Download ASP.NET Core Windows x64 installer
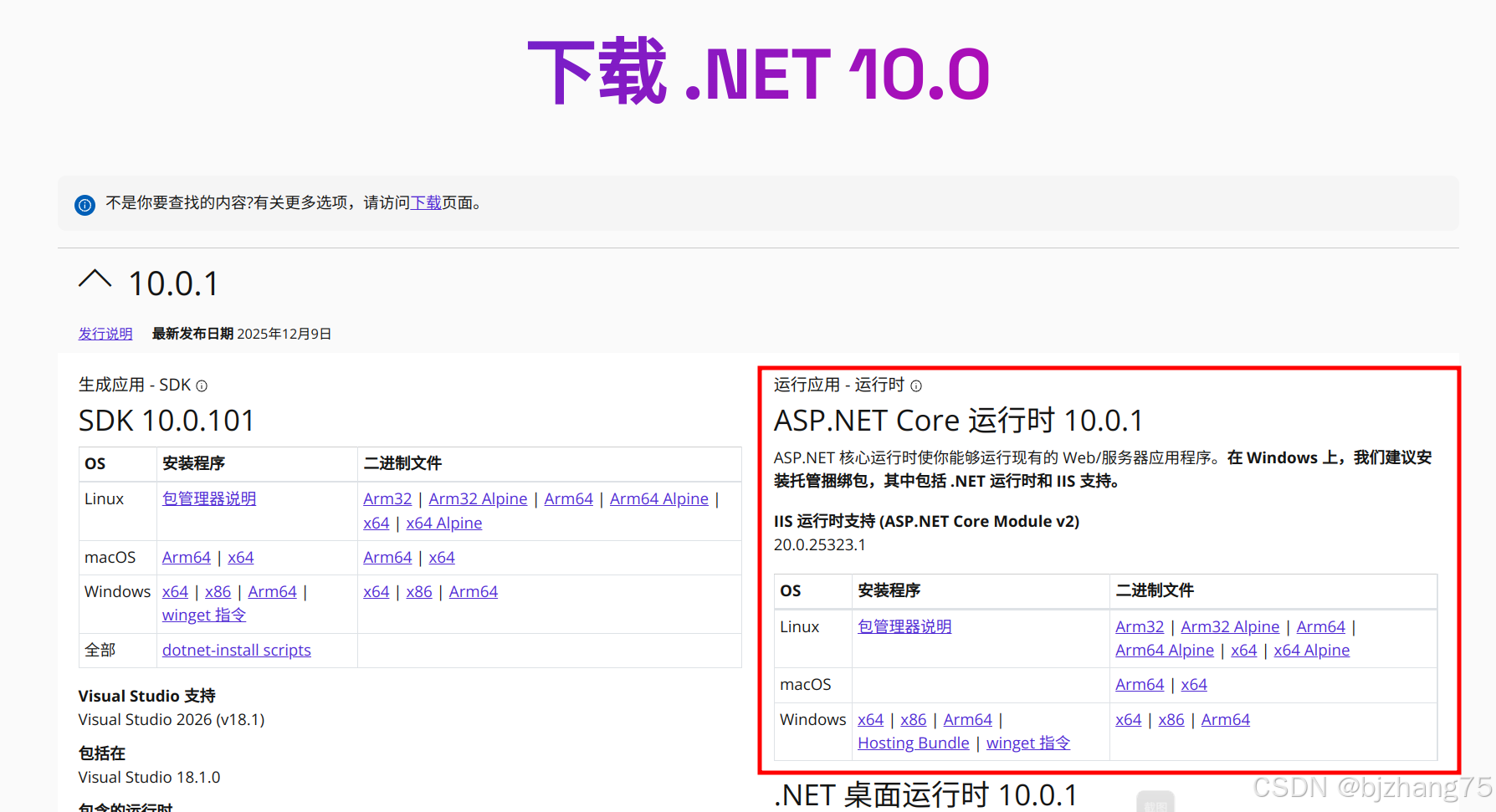The image size is (1496, 812). coord(871,719)
